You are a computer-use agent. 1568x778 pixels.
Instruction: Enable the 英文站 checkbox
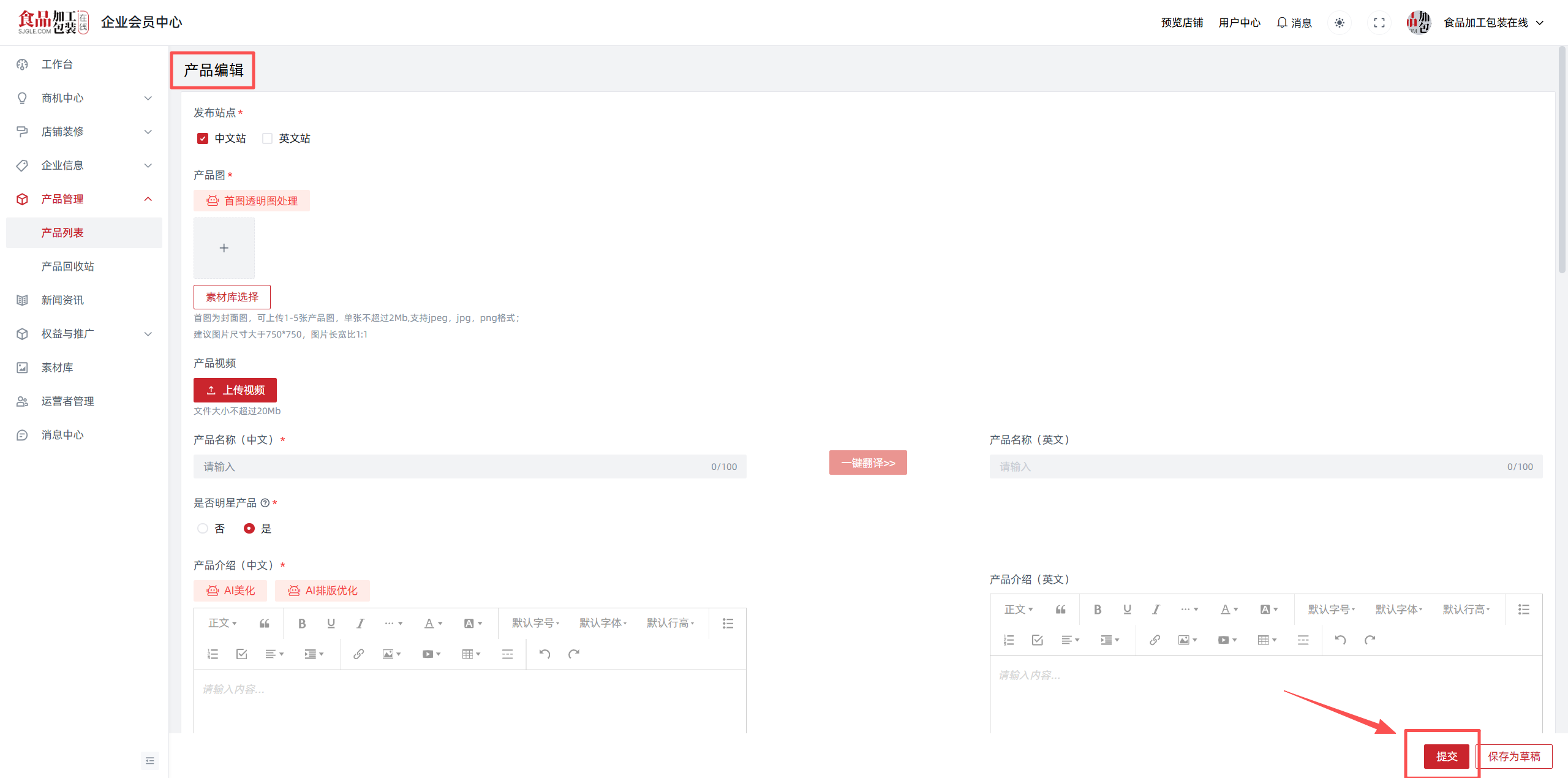pyautogui.click(x=267, y=138)
